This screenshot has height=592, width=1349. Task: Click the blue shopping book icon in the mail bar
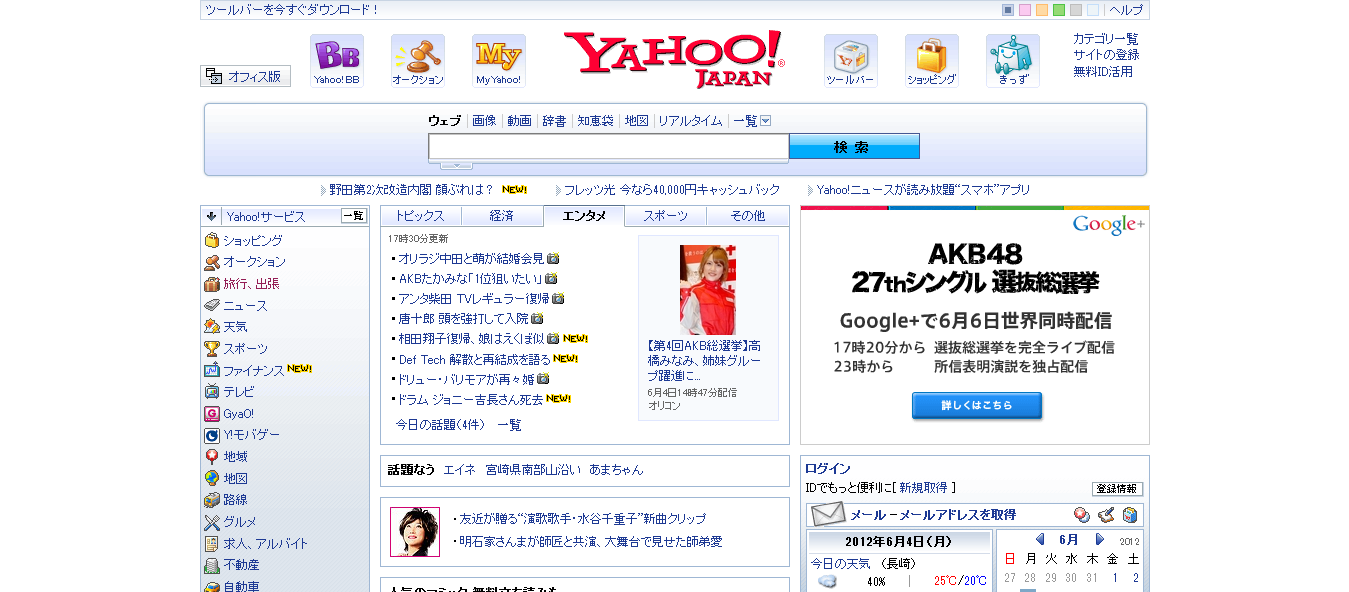click(1130, 515)
